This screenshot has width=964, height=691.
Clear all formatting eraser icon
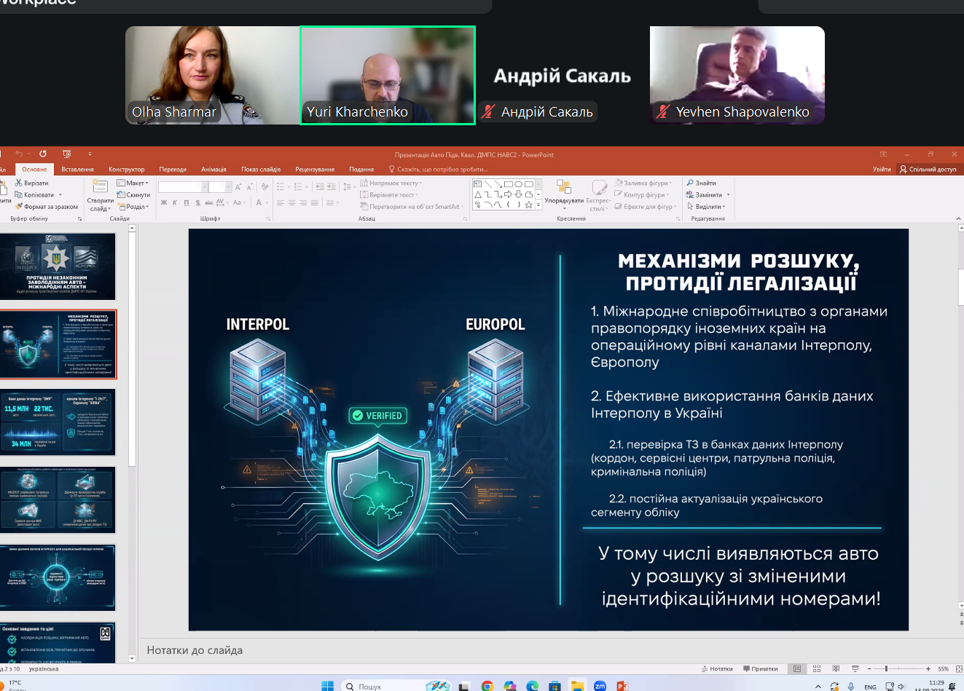(265, 186)
